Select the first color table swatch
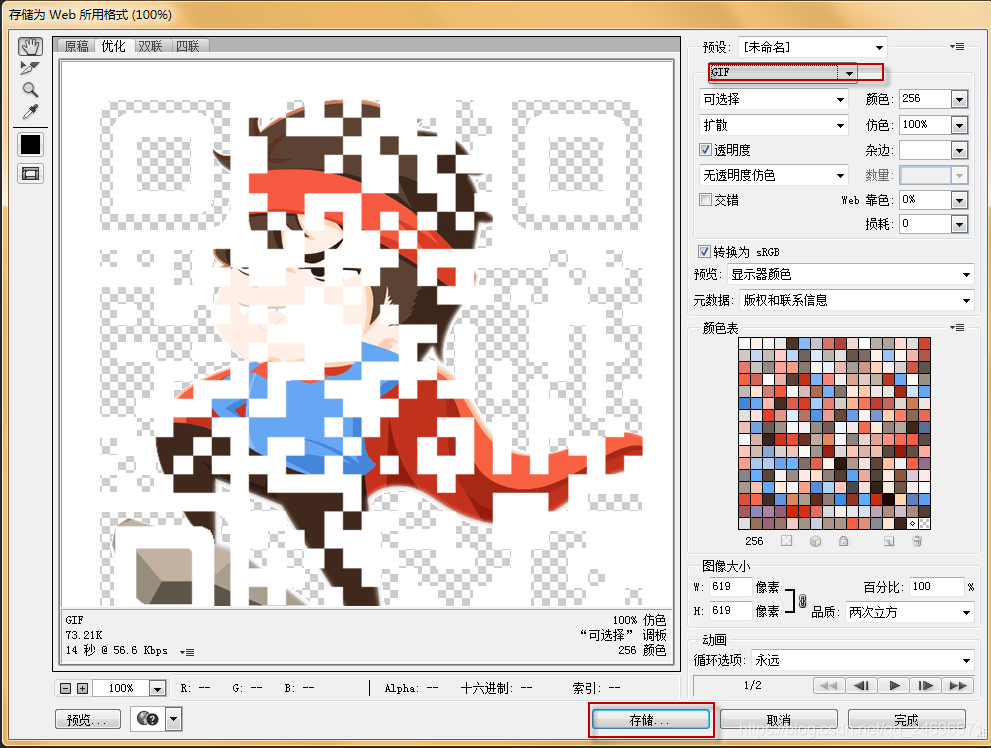The width and height of the screenshot is (991, 748). click(x=745, y=344)
